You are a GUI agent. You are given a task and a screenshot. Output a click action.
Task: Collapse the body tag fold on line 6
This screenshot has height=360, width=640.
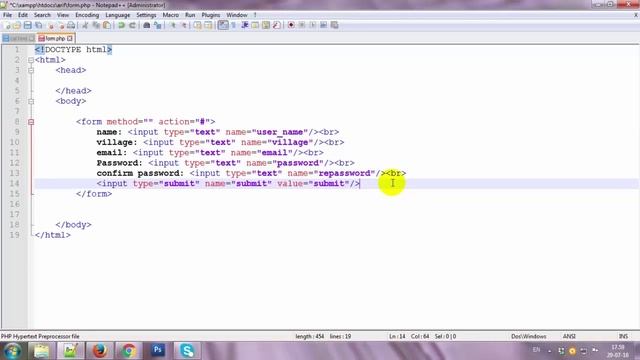point(31,101)
